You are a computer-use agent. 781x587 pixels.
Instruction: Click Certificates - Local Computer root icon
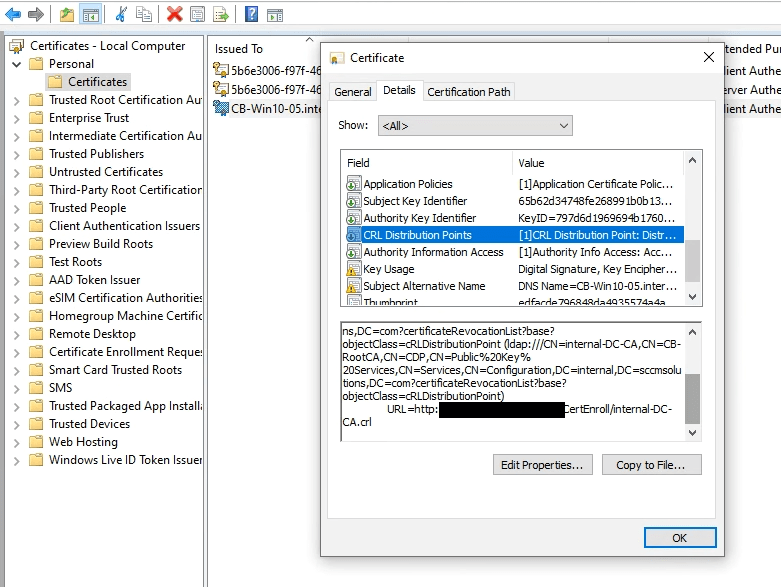tap(16, 46)
